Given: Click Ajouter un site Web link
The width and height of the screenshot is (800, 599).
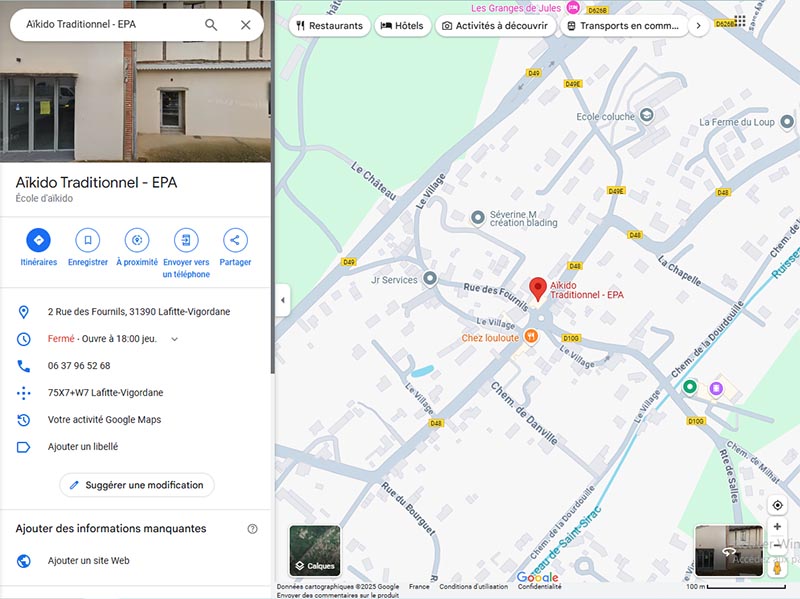Looking at the screenshot, I should point(89,561).
